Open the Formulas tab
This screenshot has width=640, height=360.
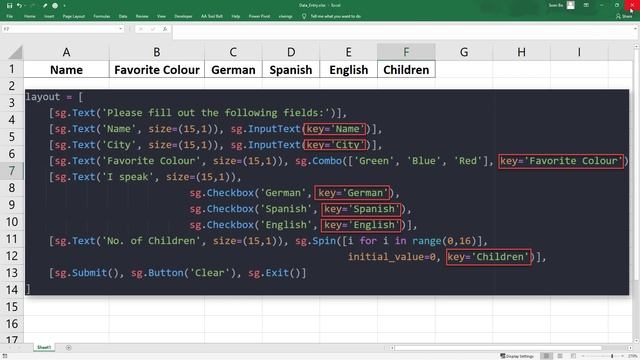coord(102,16)
